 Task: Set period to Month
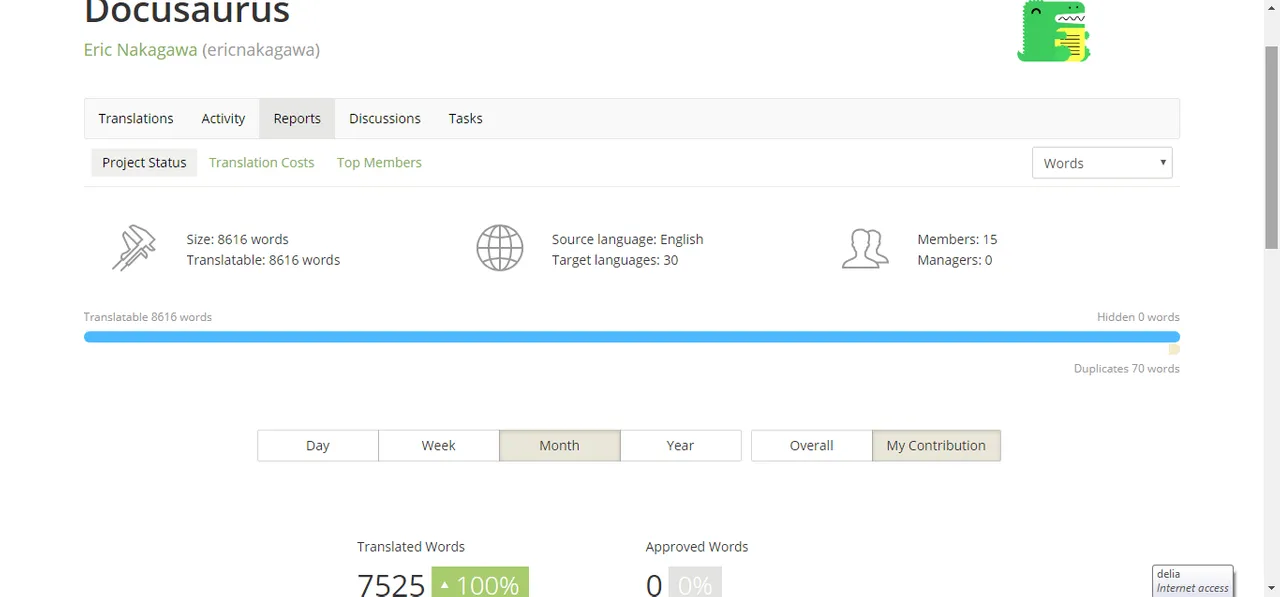(x=560, y=445)
